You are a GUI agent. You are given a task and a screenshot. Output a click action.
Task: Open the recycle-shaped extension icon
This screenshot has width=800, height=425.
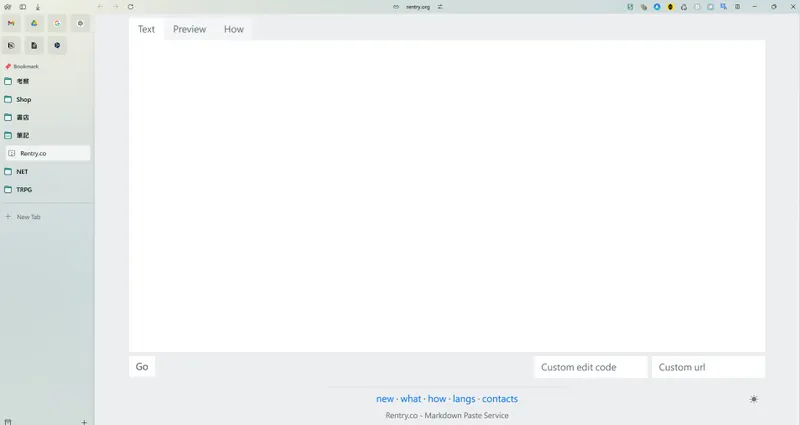684,7
